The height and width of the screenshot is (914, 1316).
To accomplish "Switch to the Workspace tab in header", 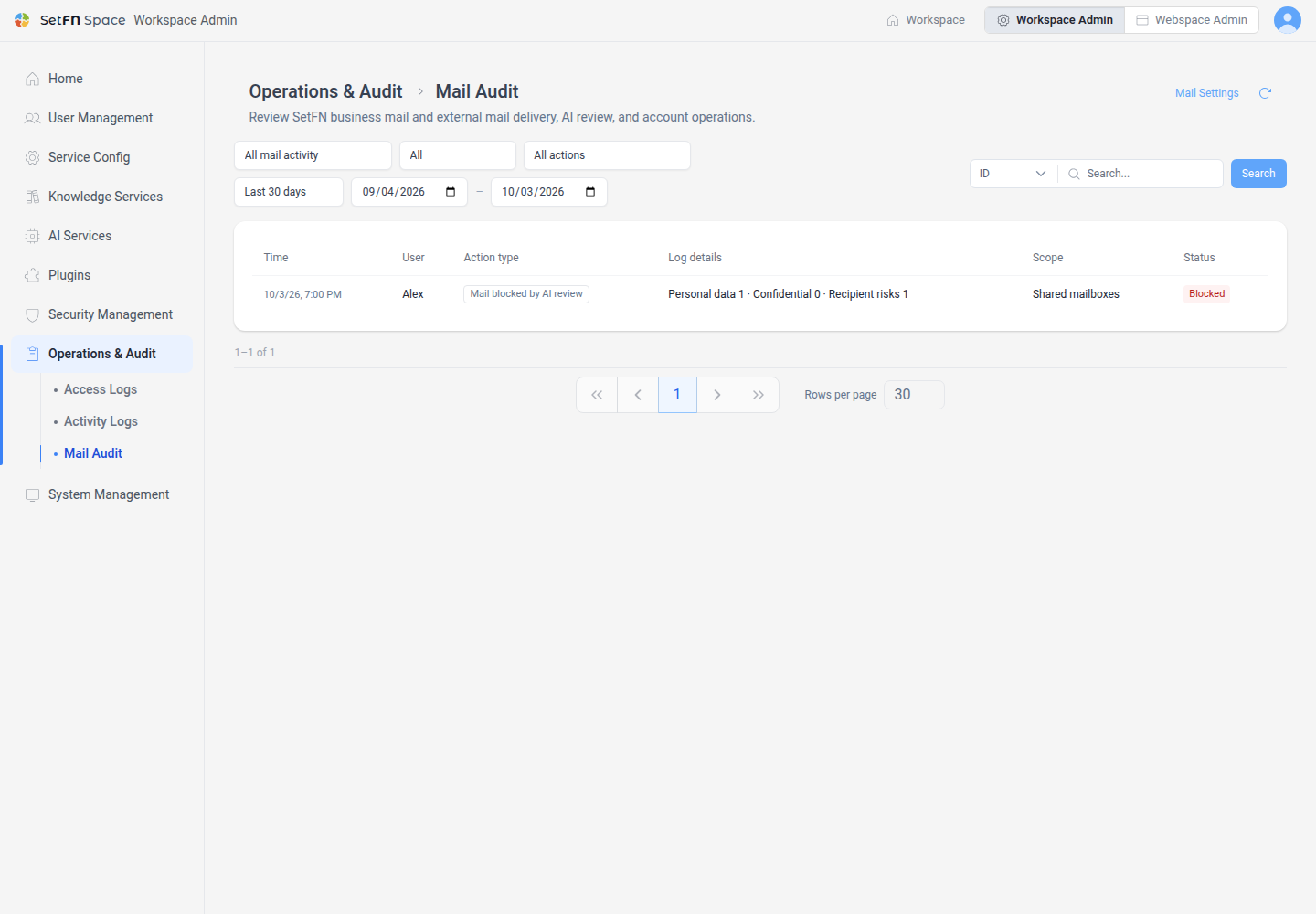I will coord(926,20).
